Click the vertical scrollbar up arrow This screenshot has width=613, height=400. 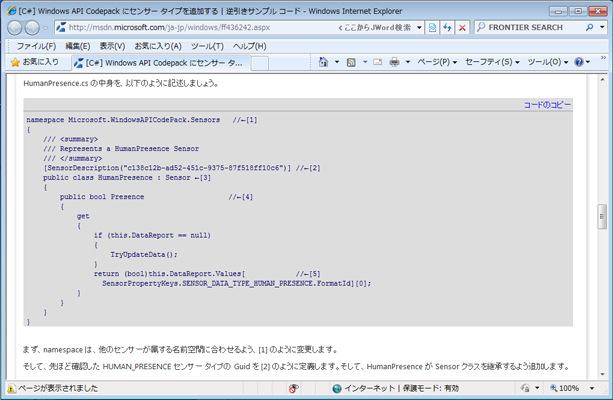(x=602, y=79)
